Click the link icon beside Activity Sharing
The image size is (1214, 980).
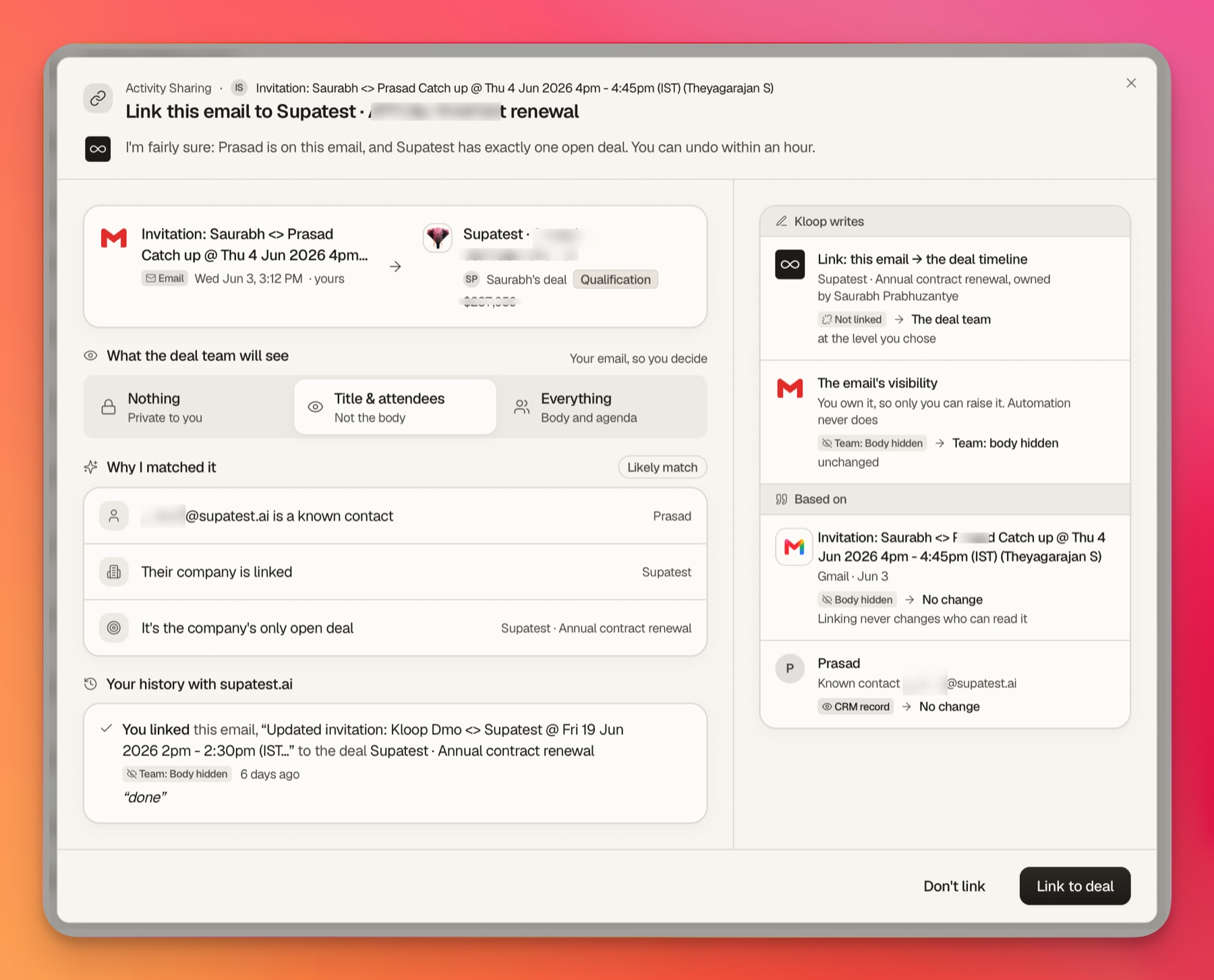[98, 98]
